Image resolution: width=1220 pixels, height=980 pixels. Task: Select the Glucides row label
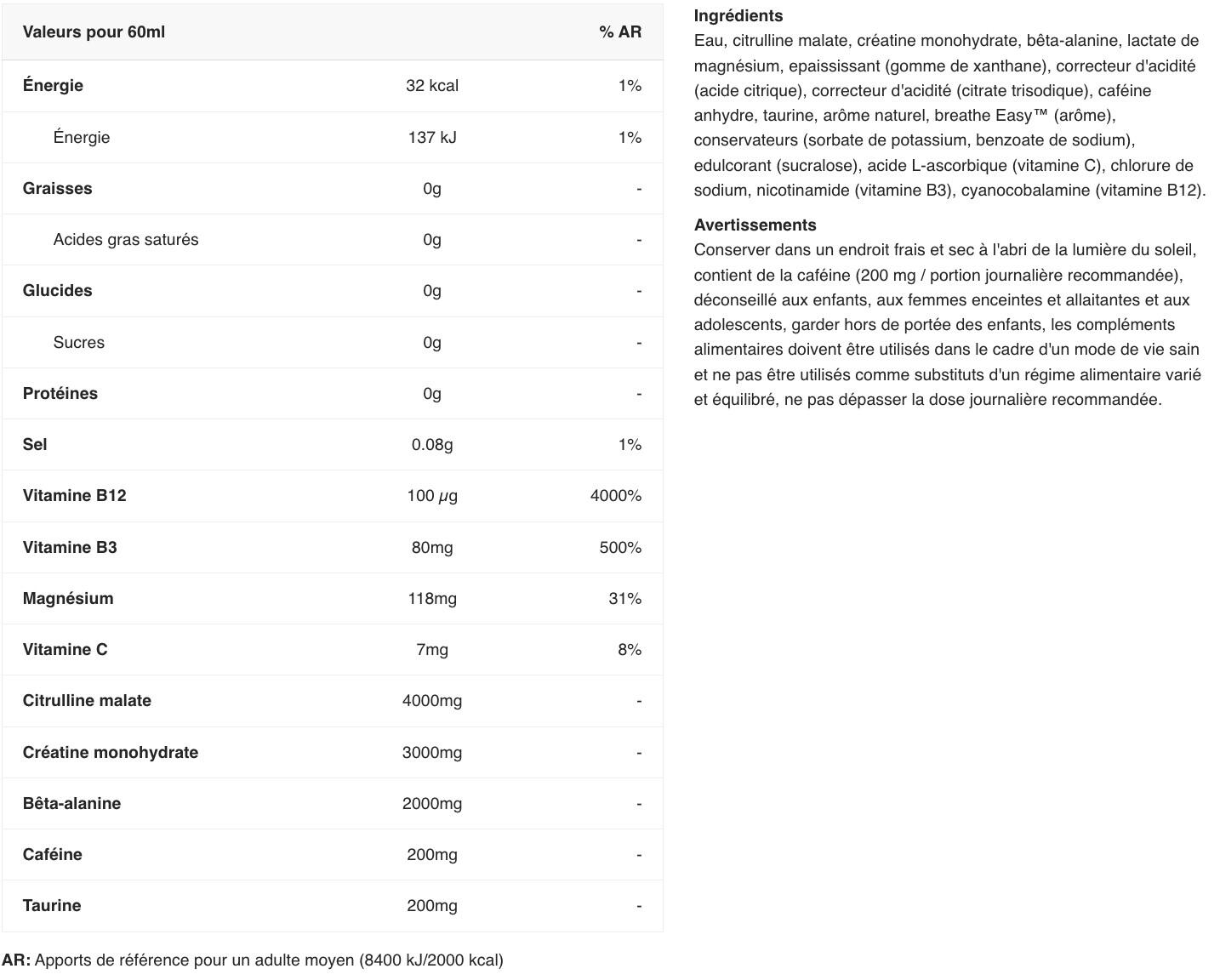57,291
